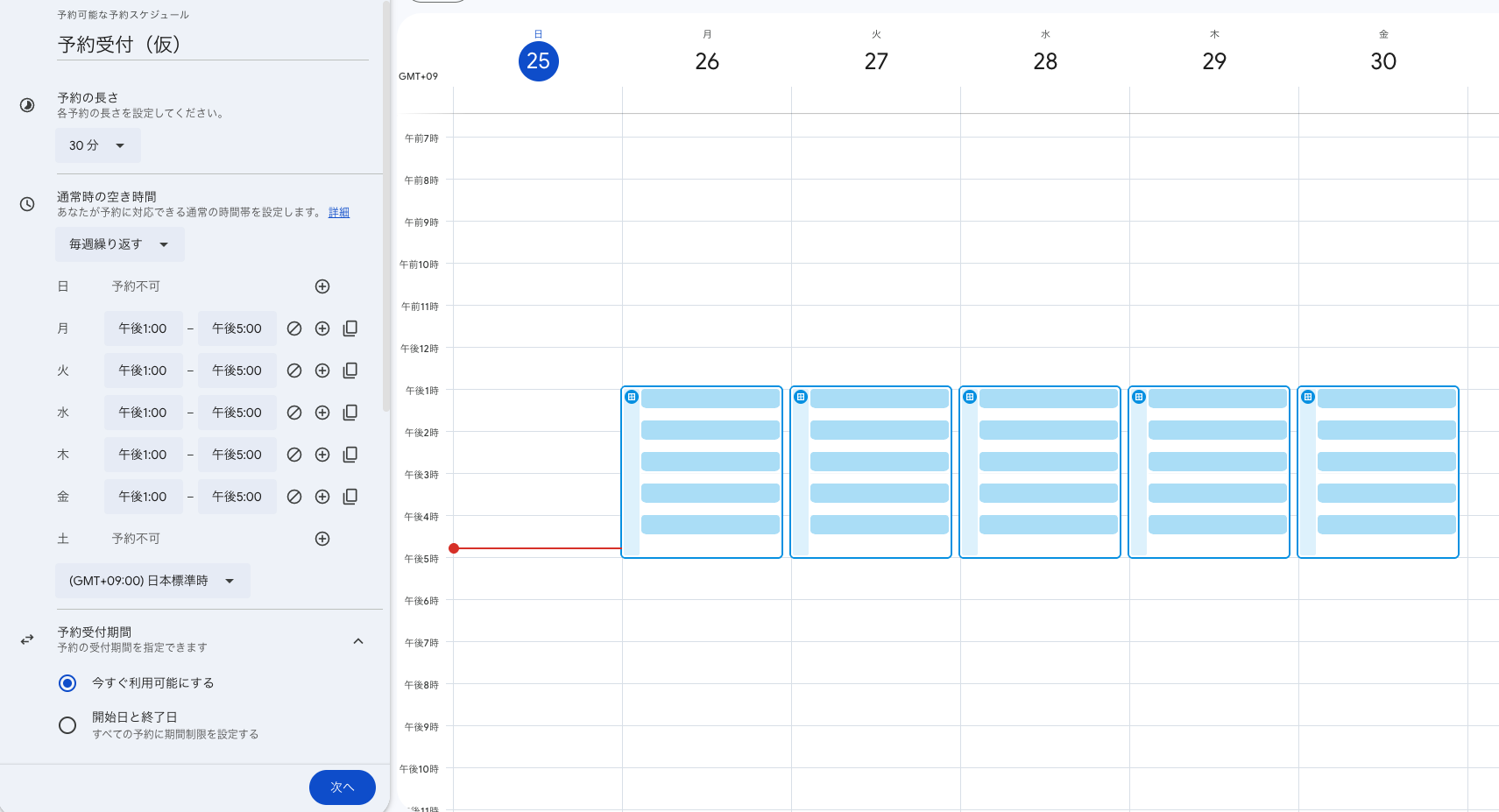This screenshot has height=812, width=1499.
Task: Open the 30 分 duration dropdown
Action: point(97,145)
